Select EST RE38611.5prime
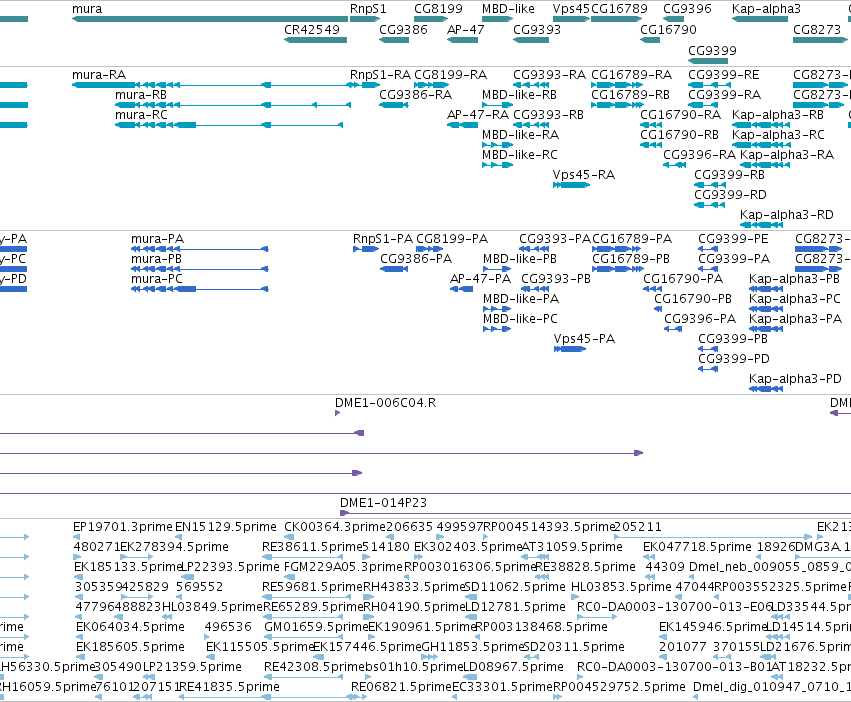The width and height of the screenshot is (851, 702). tap(303, 557)
